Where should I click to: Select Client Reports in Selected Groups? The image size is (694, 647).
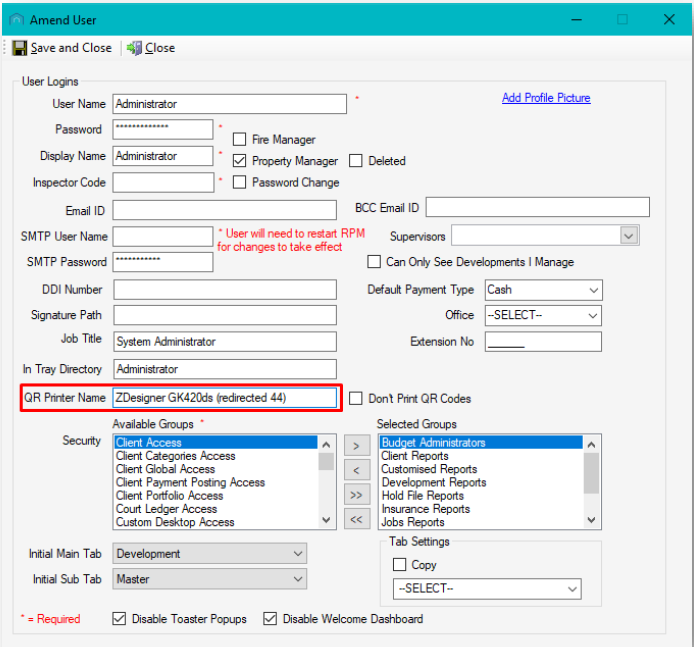[481, 456]
